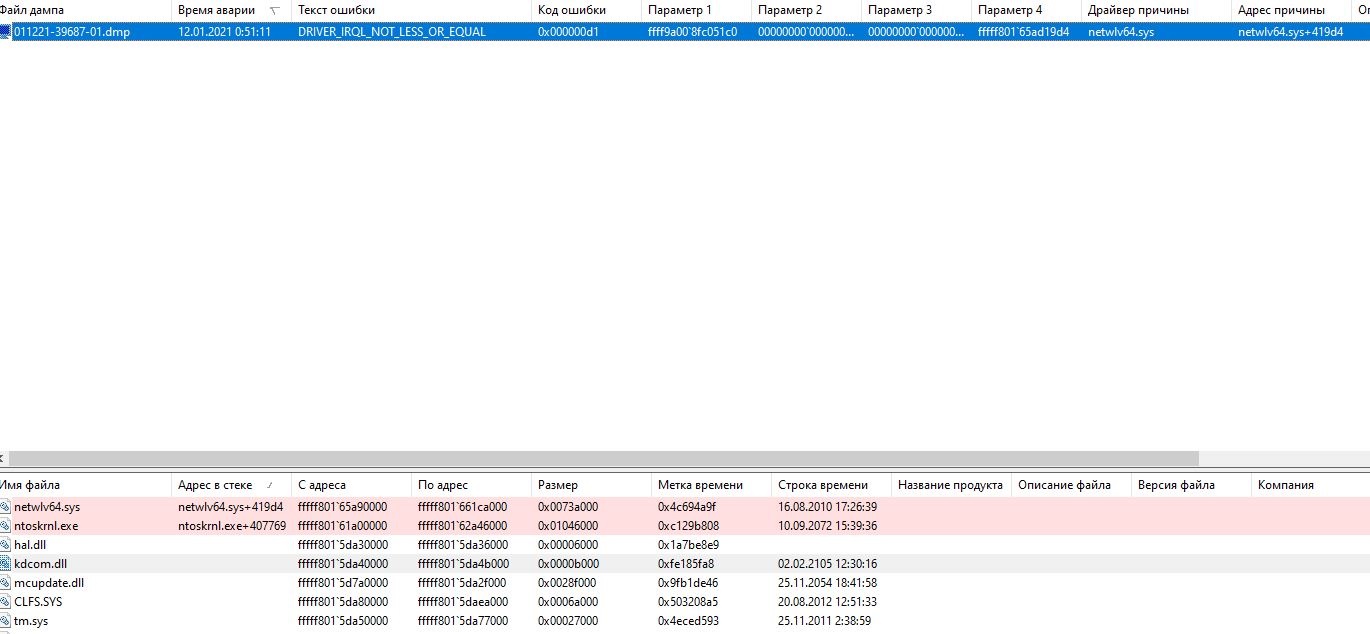Sort by 'Версия файла' column header
The width and height of the screenshot is (1370, 634).
click(1192, 485)
